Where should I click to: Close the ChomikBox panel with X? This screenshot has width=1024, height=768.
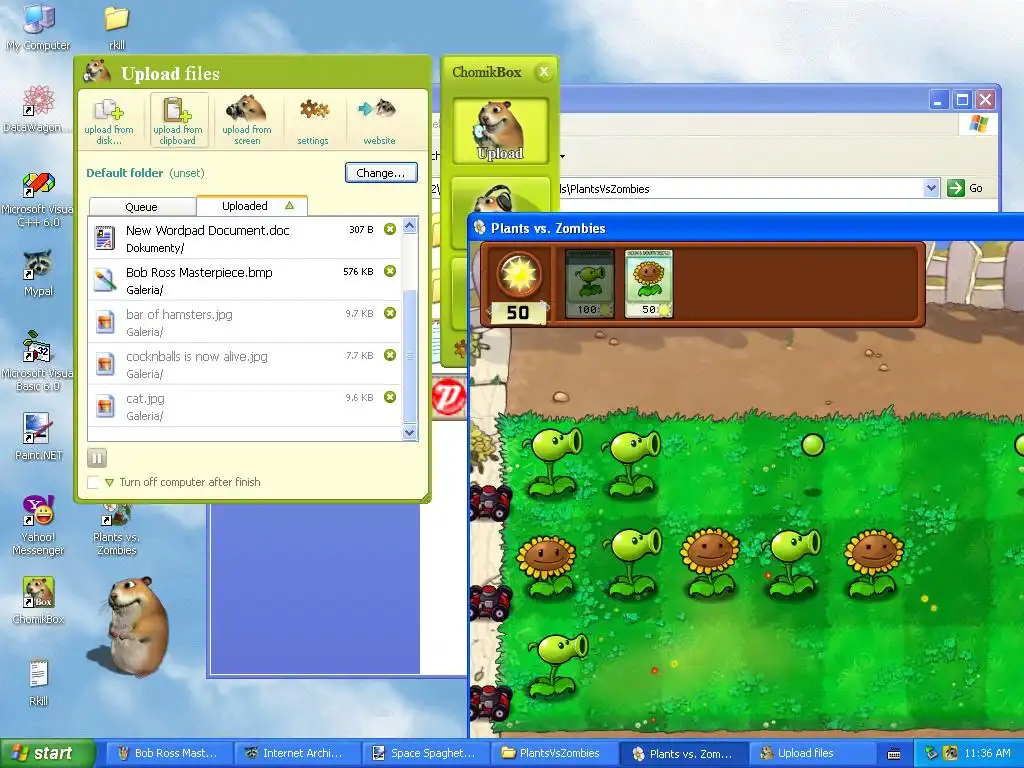(543, 72)
